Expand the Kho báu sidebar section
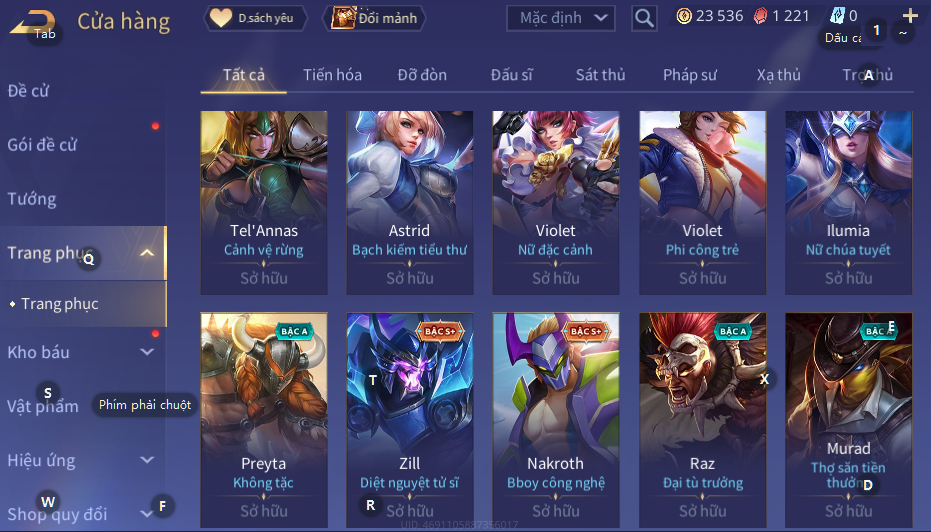 (x=147, y=352)
